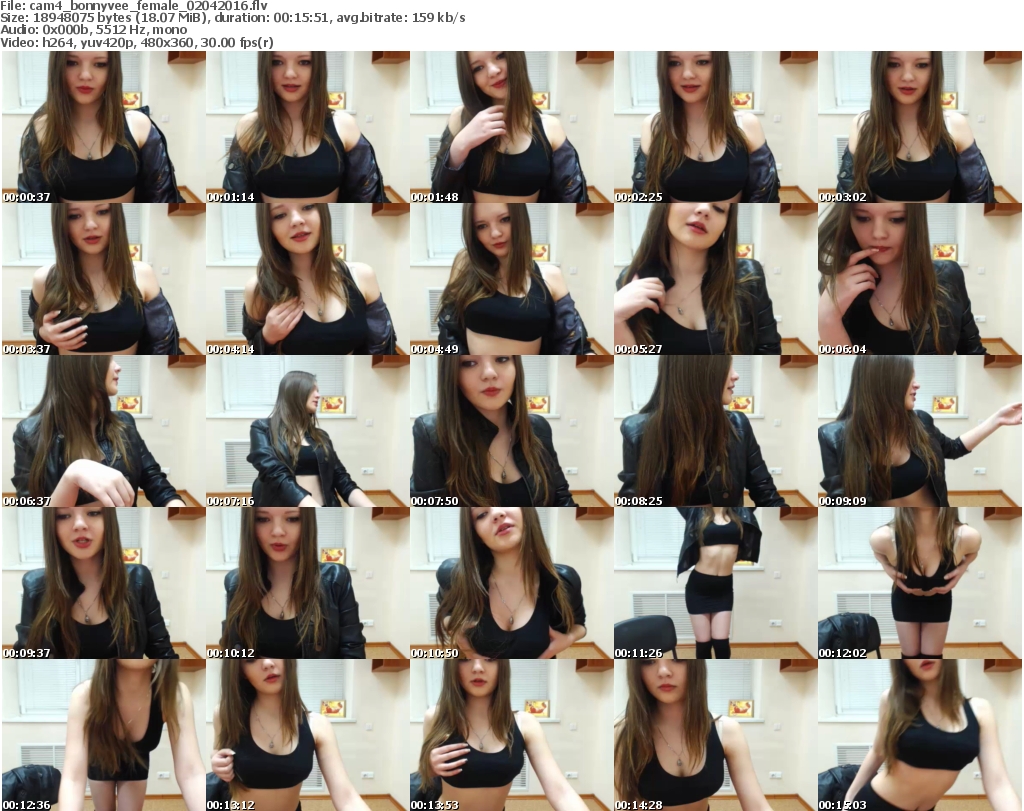
Task: Click the Video line reading h264, yuv420p
Action: 136,42
